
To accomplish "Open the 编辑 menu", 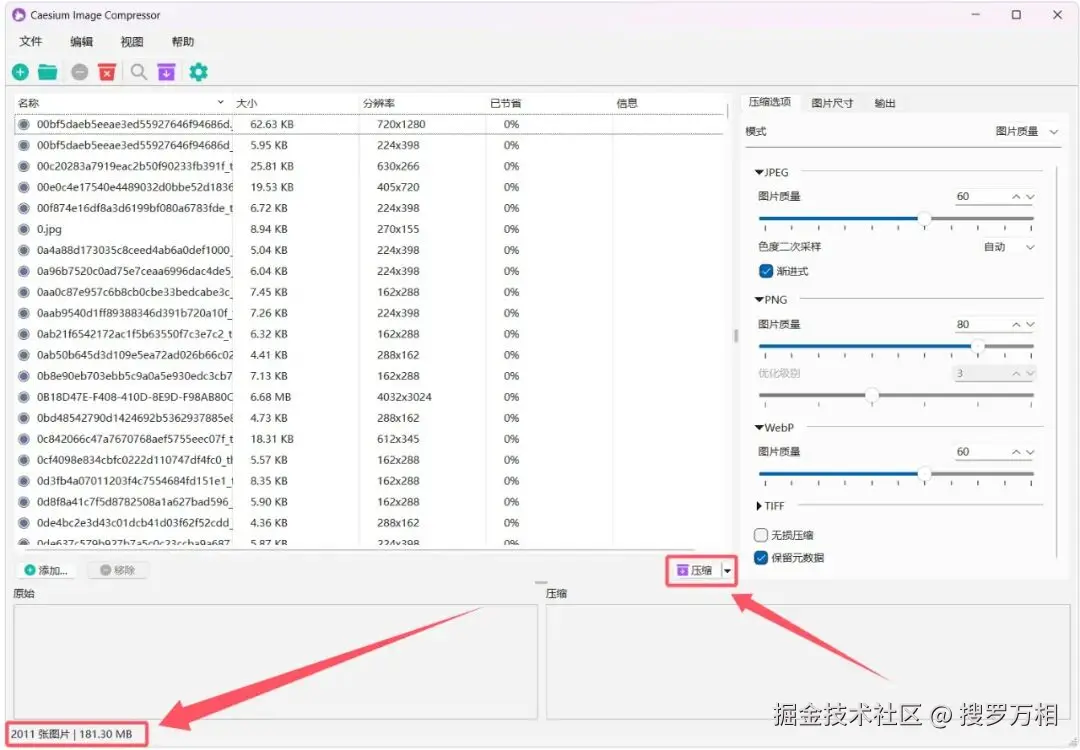I will (x=81, y=41).
